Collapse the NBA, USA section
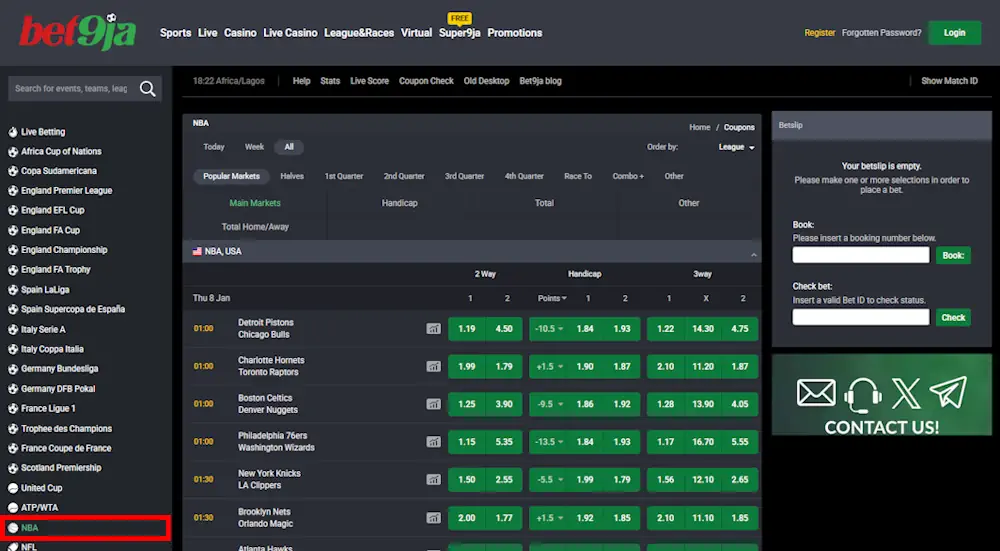Screen dimensions: 1000x551 click(754, 254)
